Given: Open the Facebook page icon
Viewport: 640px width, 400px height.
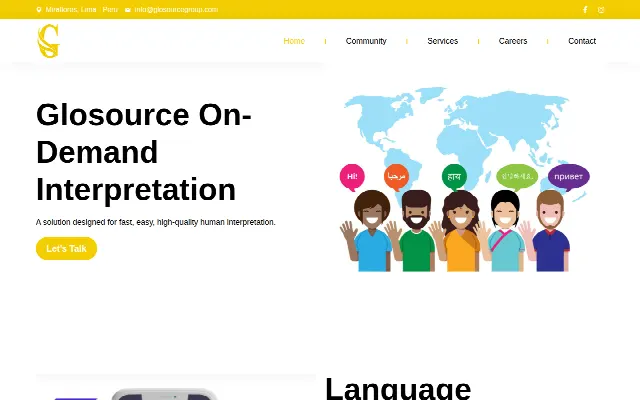Looking at the screenshot, I should coord(585,10).
